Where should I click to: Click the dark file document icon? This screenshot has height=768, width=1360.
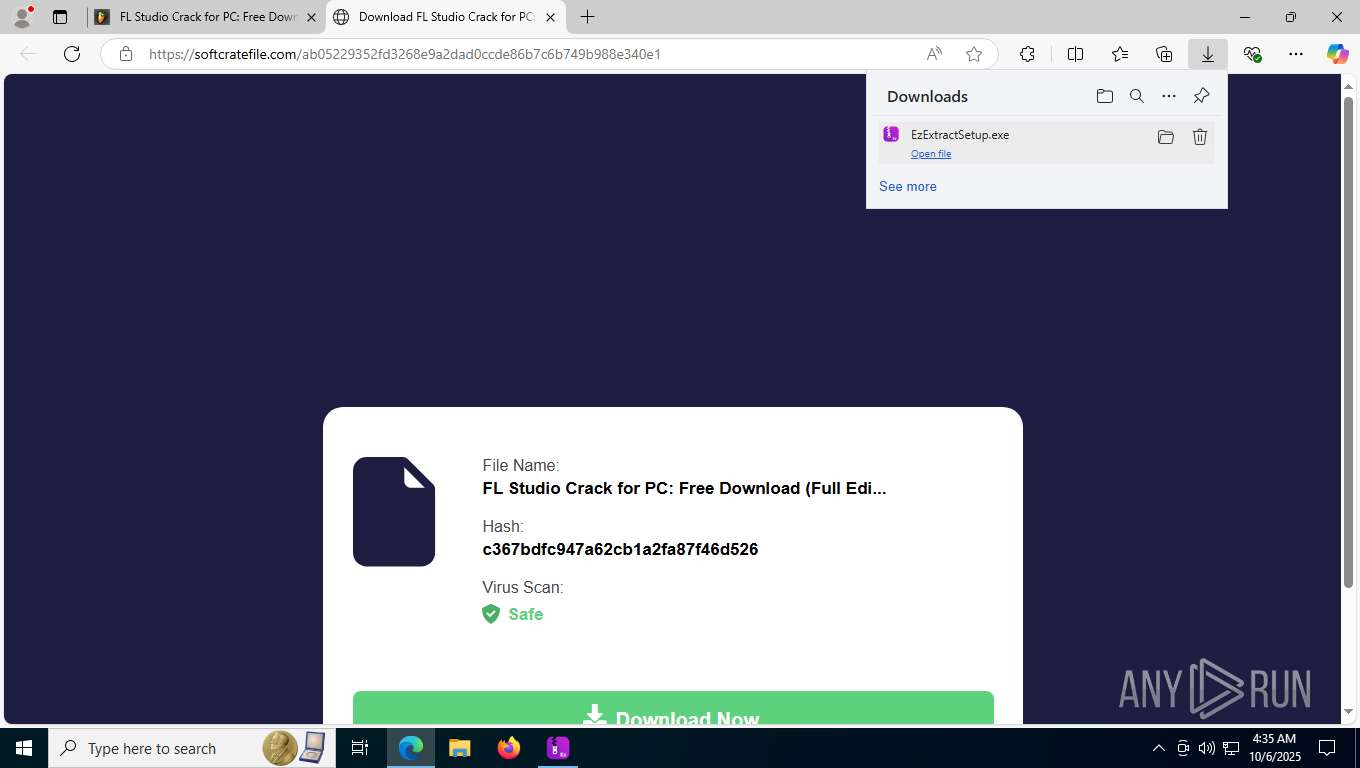tap(394, 511)
